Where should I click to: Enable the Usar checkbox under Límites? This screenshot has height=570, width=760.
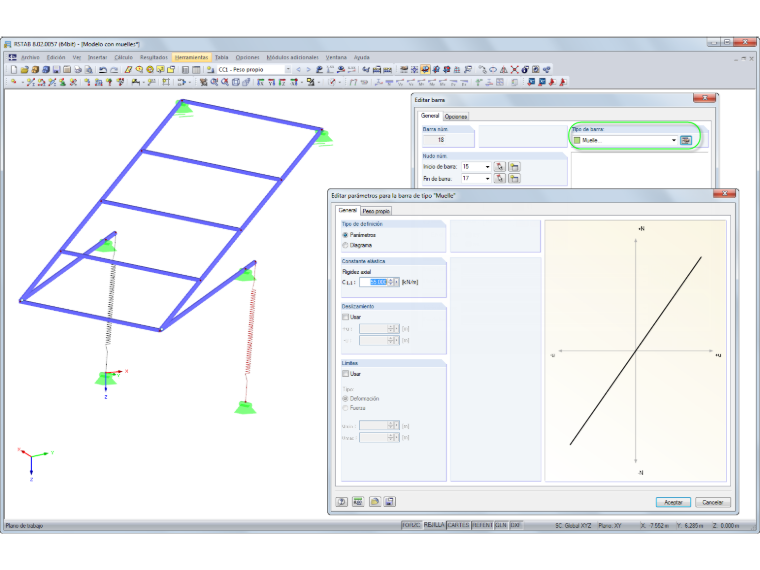[346, 374]
